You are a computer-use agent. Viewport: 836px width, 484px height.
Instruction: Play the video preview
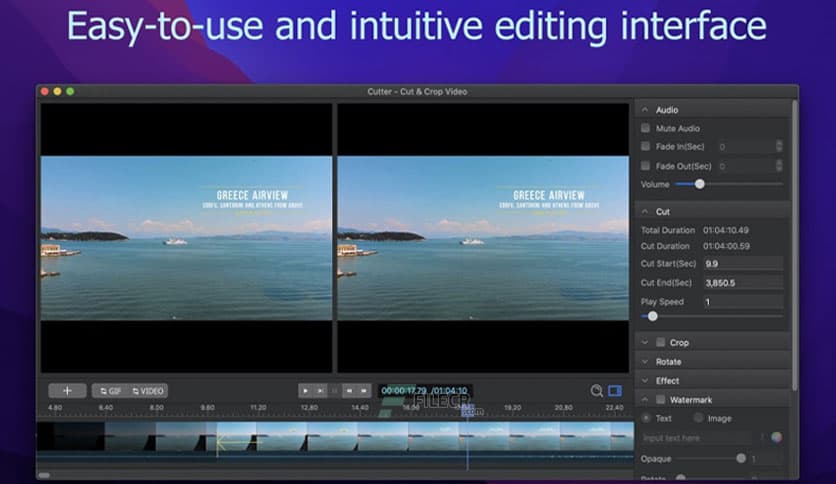[x=306, y=391]
